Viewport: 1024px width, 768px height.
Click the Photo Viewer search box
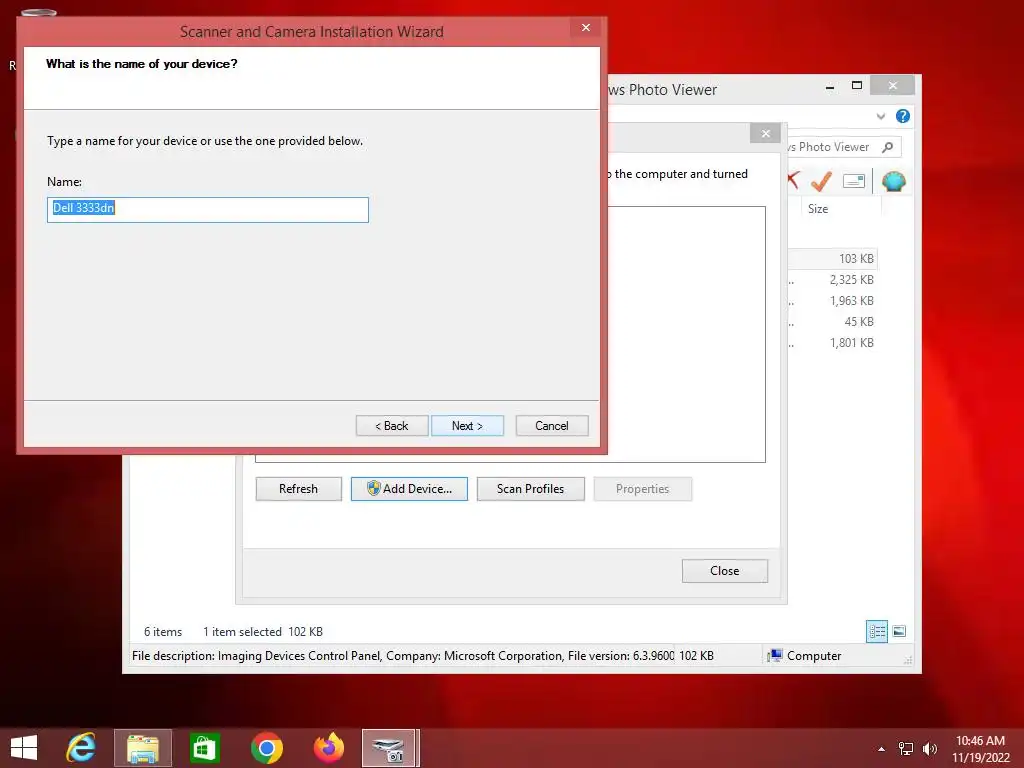(842, 147)
